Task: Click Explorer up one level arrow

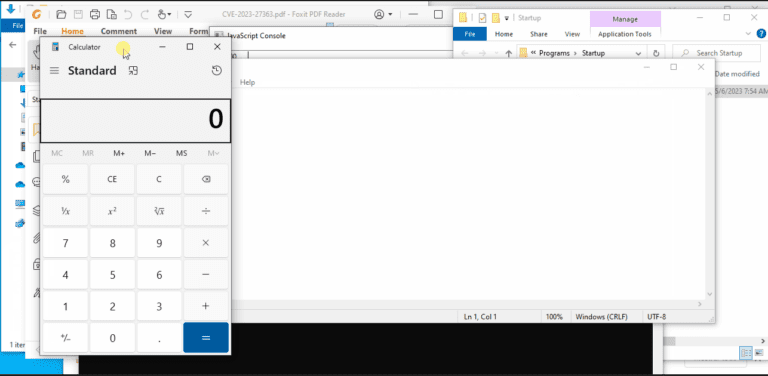Action: click(508, 53)
